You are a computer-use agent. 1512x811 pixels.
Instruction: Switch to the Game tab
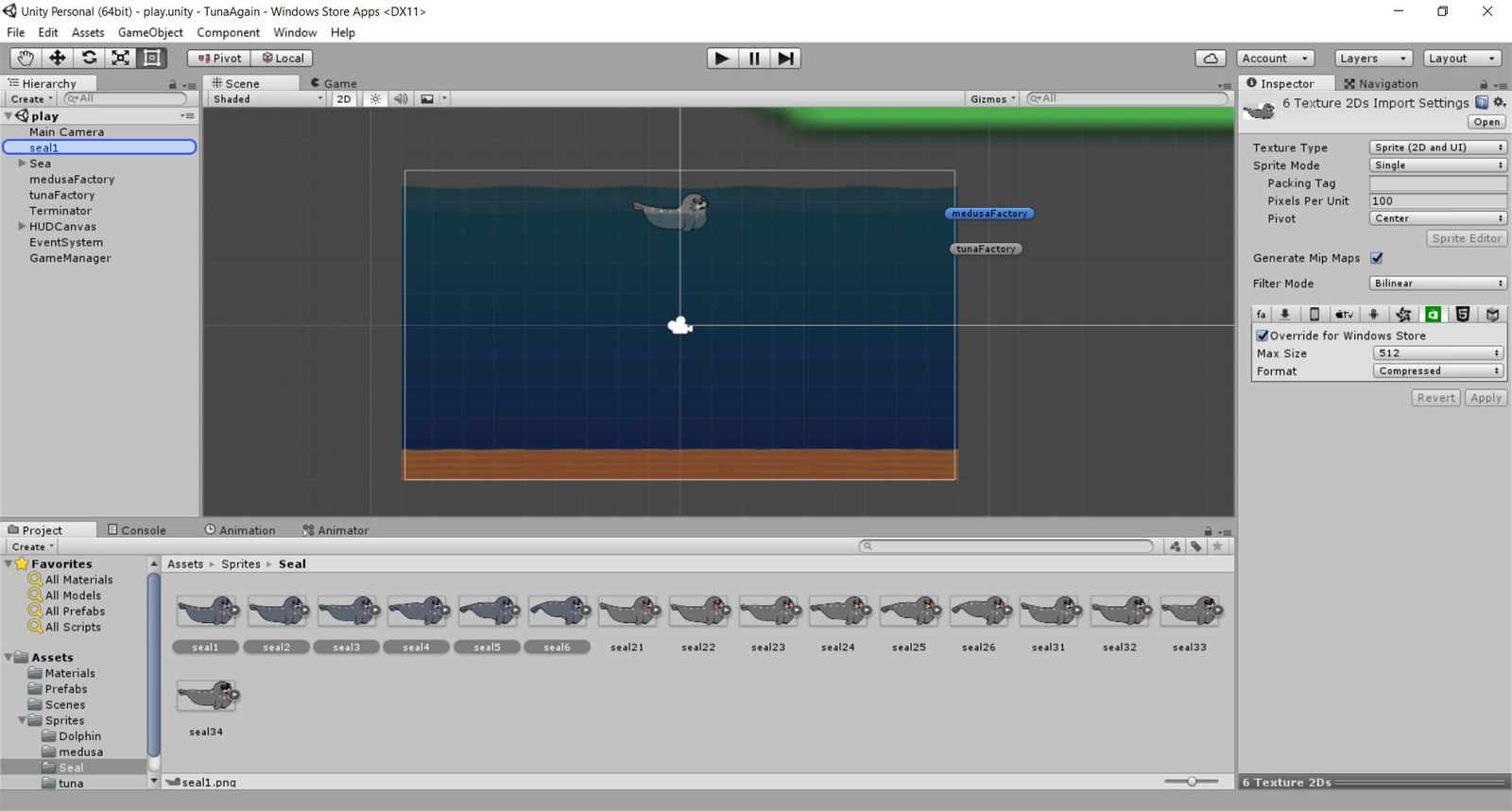click(334, 83)
